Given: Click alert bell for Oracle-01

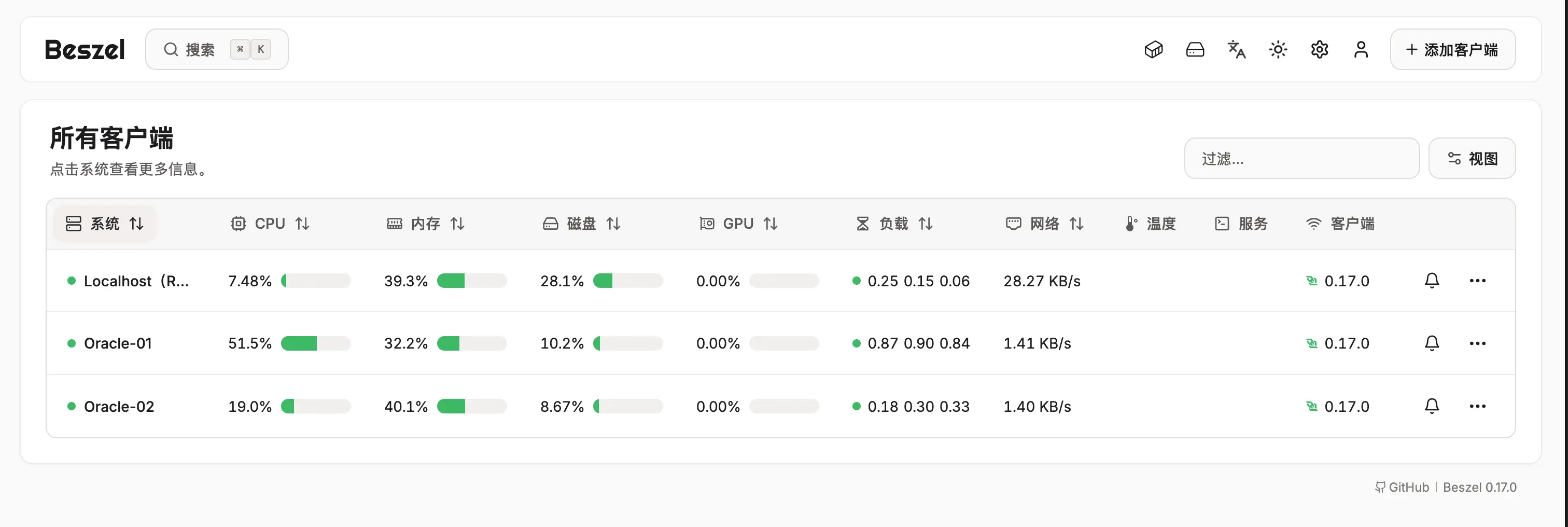Looking at the screenshot, I should click(x=1432, y=343).
